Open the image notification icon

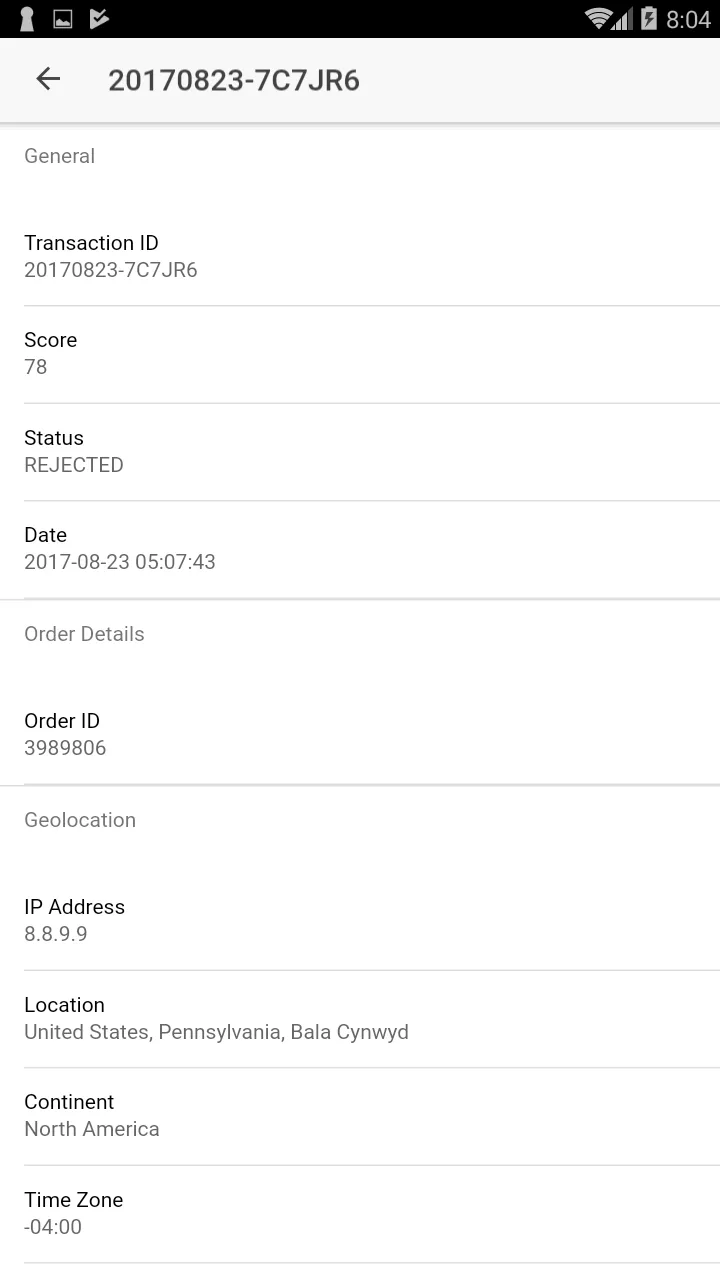[x=62, y=19]
